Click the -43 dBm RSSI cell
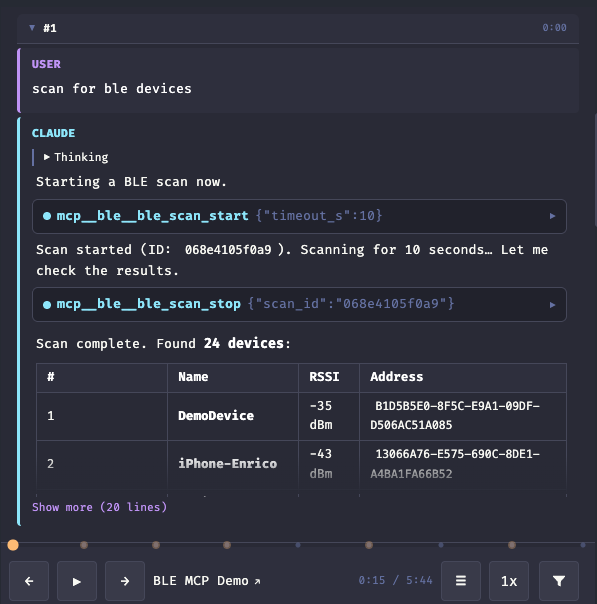Screen dimensions: 597x604 [329, 464]
